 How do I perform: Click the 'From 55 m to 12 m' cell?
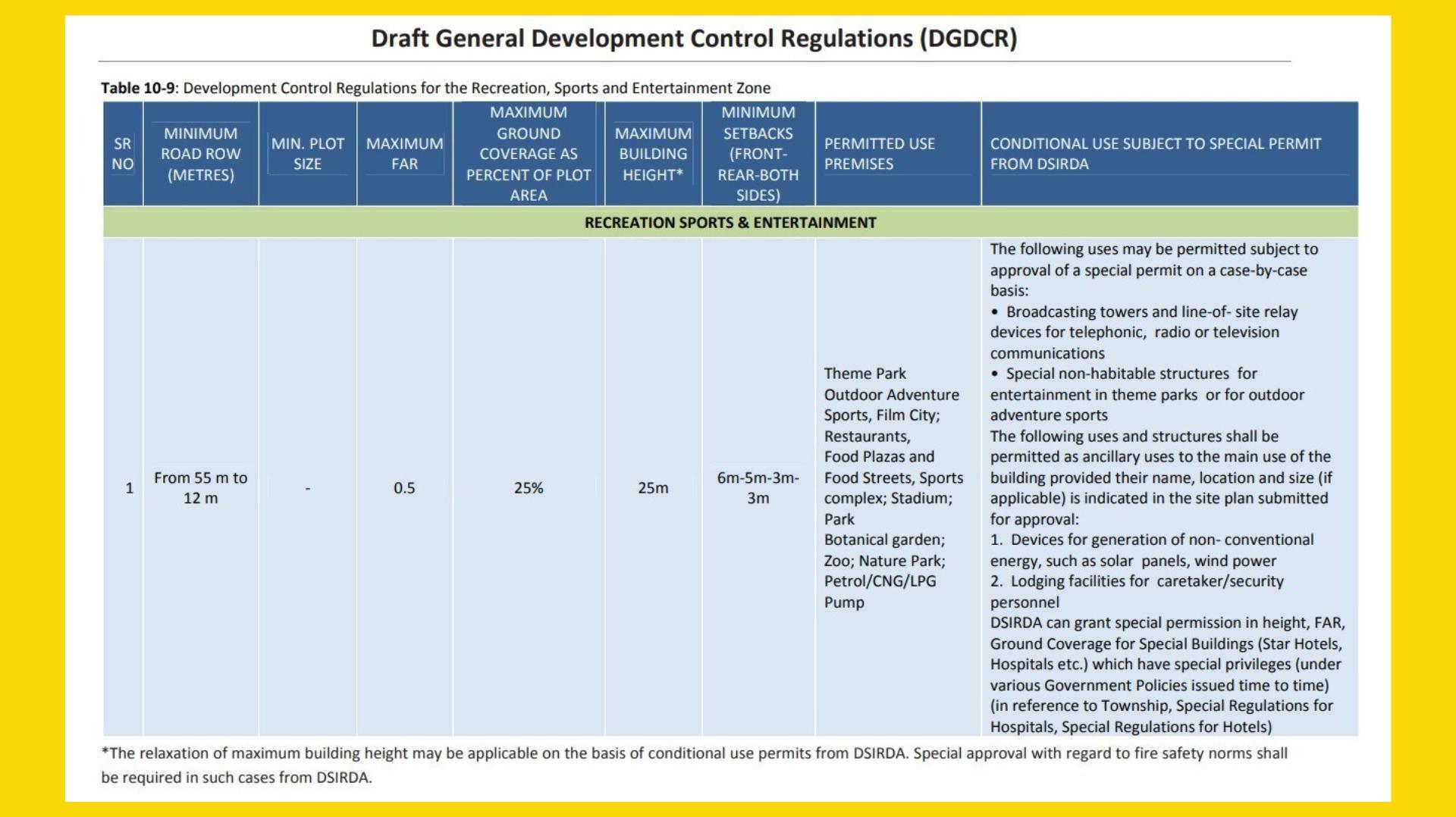tap(200, 488)
